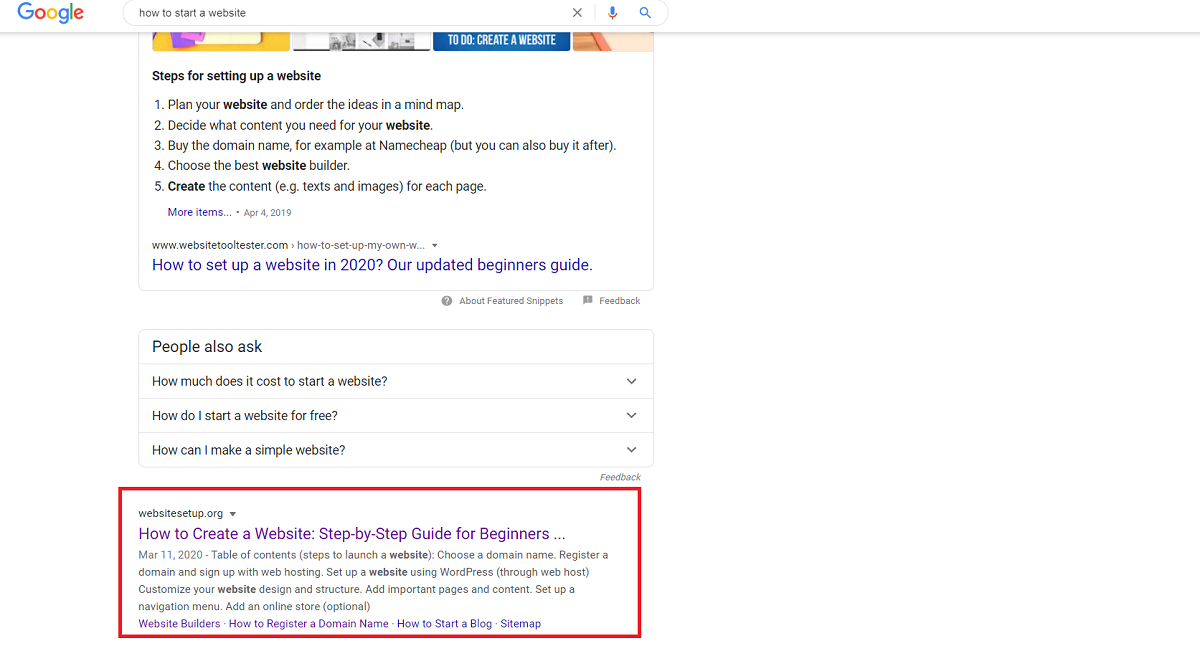Image resolution: width=1200 pixels, height=646 pixels.
Task: Expand 'How do I start a website for free?'
Action: (396, 415)
